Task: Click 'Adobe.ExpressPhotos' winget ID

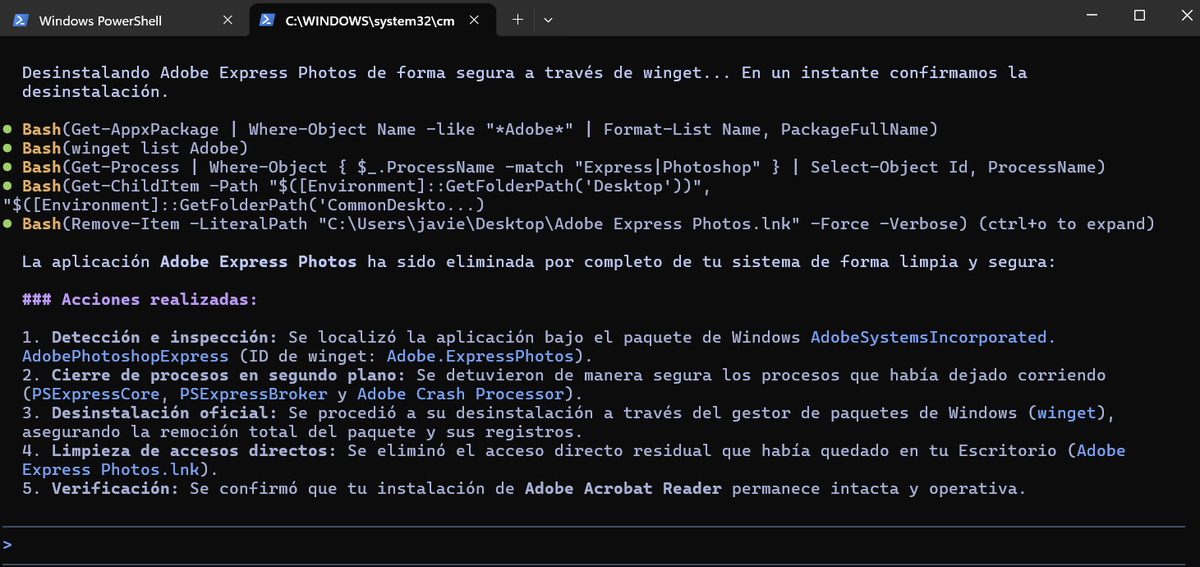Action: click(479, 356)
